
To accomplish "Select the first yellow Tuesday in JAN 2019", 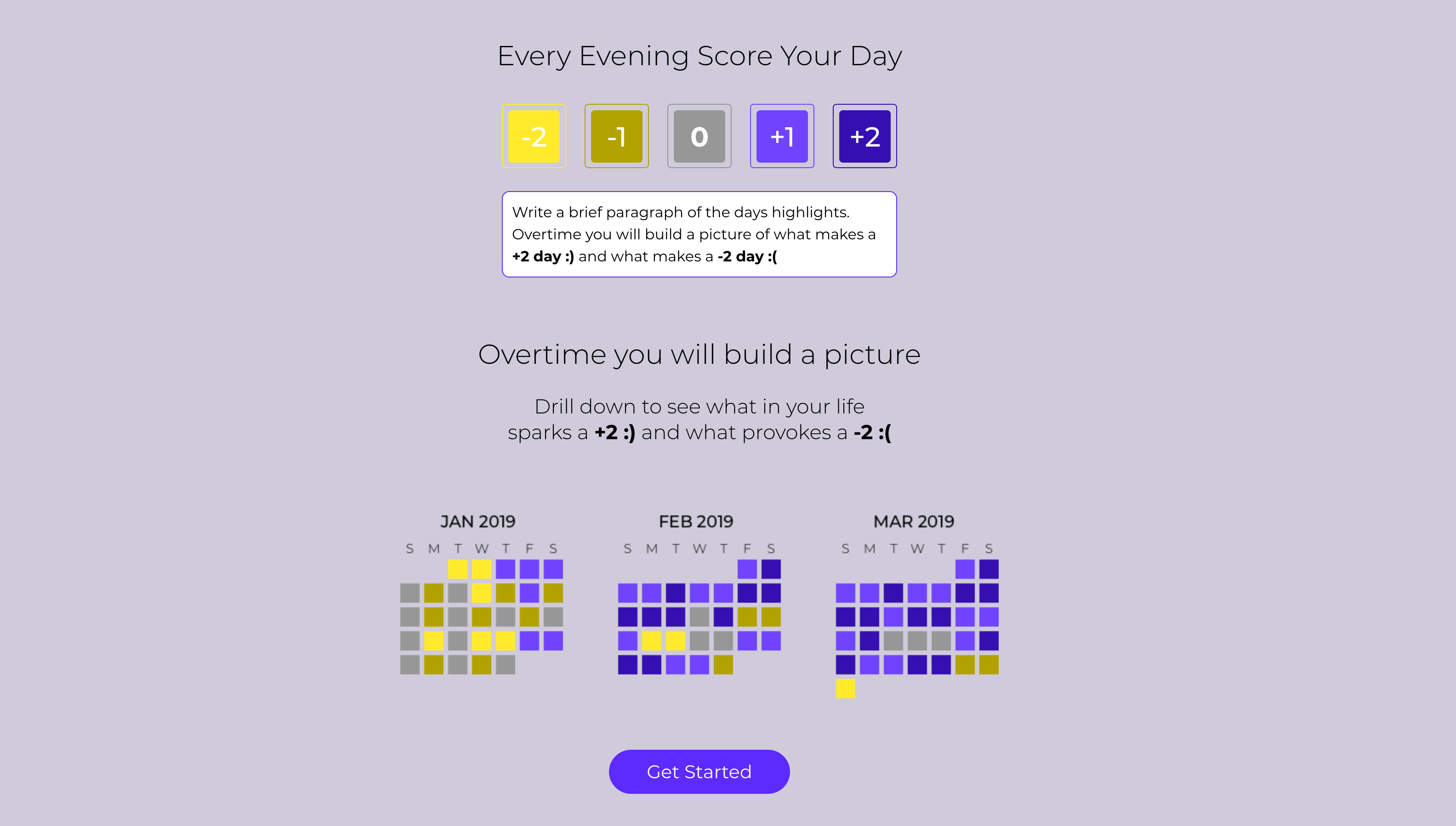I will coord(457,569).
